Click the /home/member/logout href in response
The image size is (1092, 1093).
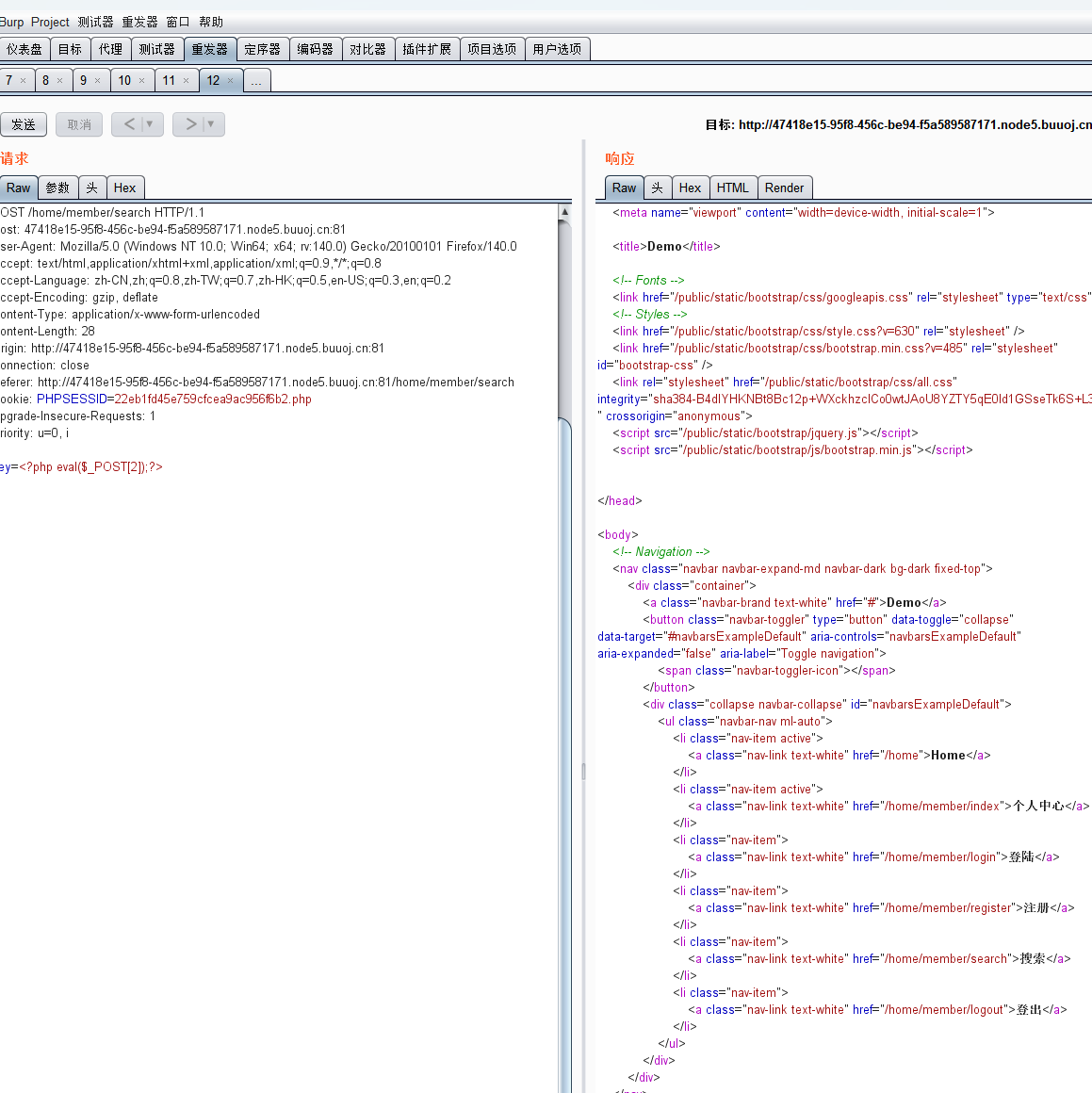(943, 1009)
